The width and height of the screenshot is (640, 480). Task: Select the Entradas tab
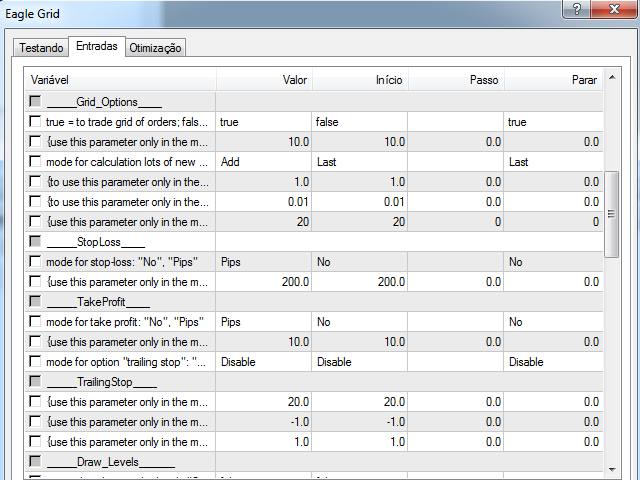97,46
